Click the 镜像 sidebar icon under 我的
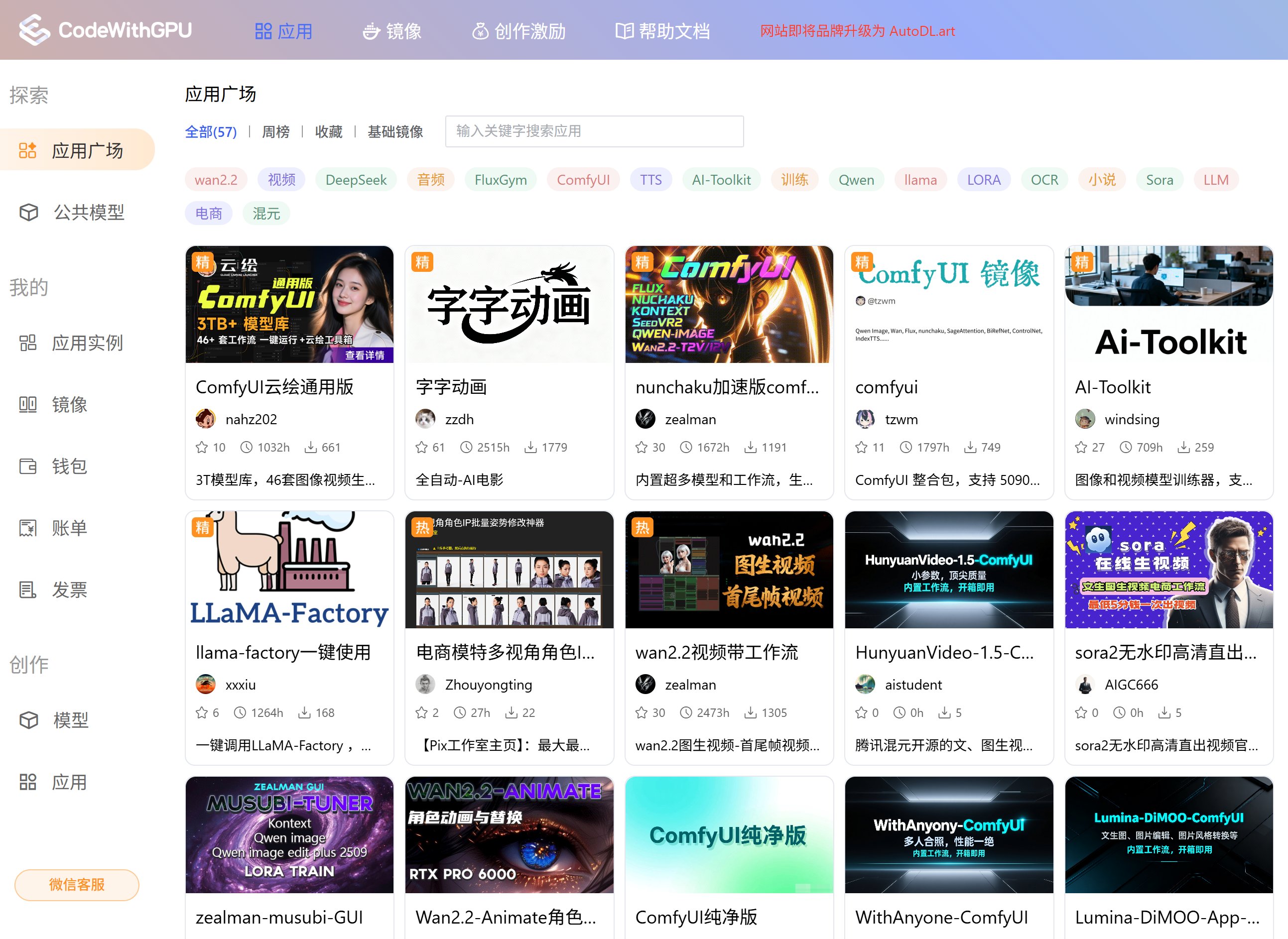Screen dimensions: 1288x939 coord(28,404)
